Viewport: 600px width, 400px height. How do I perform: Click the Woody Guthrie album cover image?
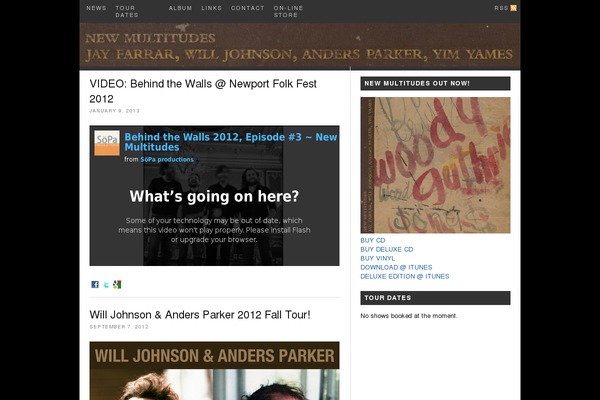click(x=435, y=165)
